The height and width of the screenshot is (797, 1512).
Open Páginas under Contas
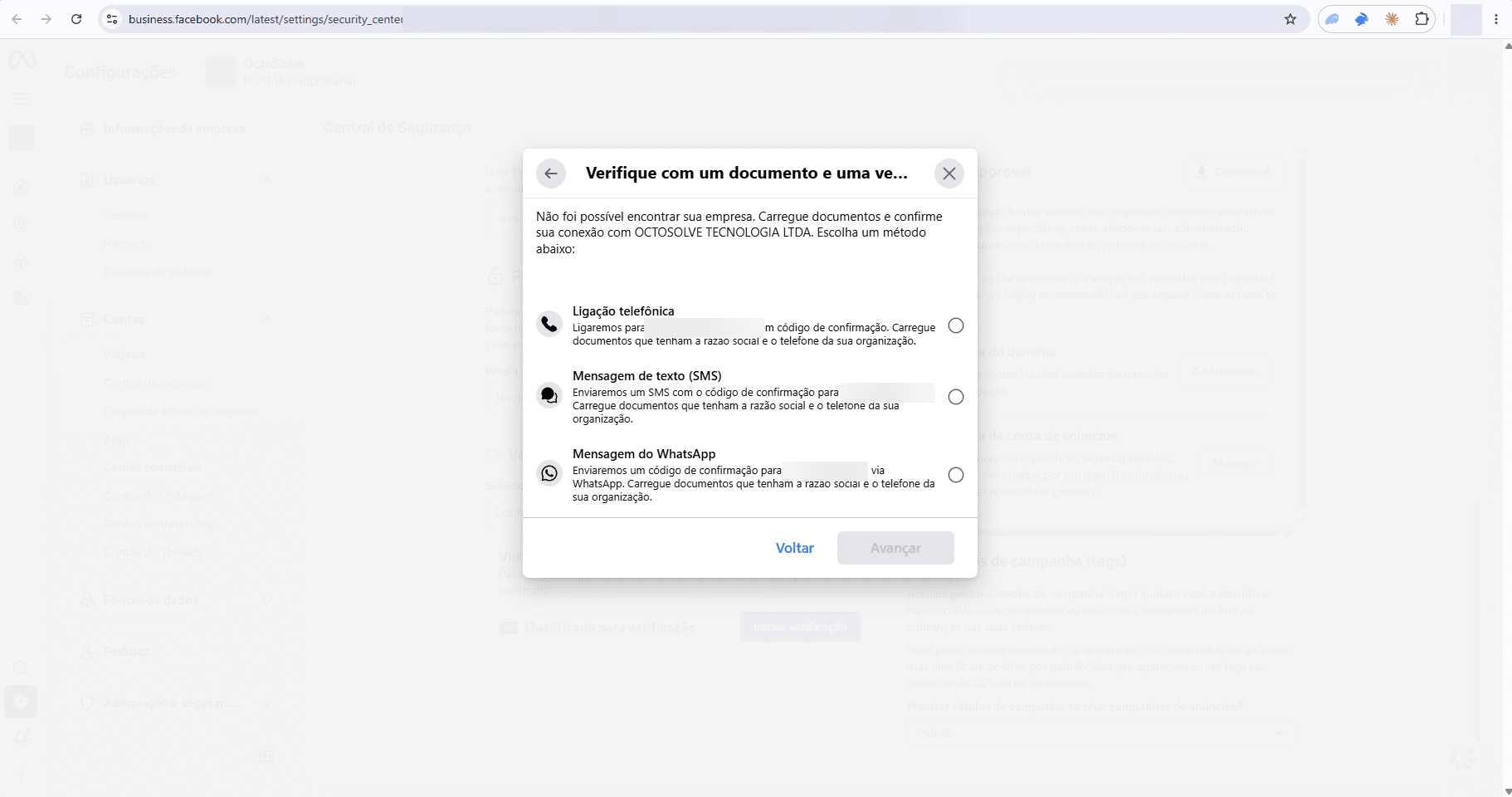[124, 354]
